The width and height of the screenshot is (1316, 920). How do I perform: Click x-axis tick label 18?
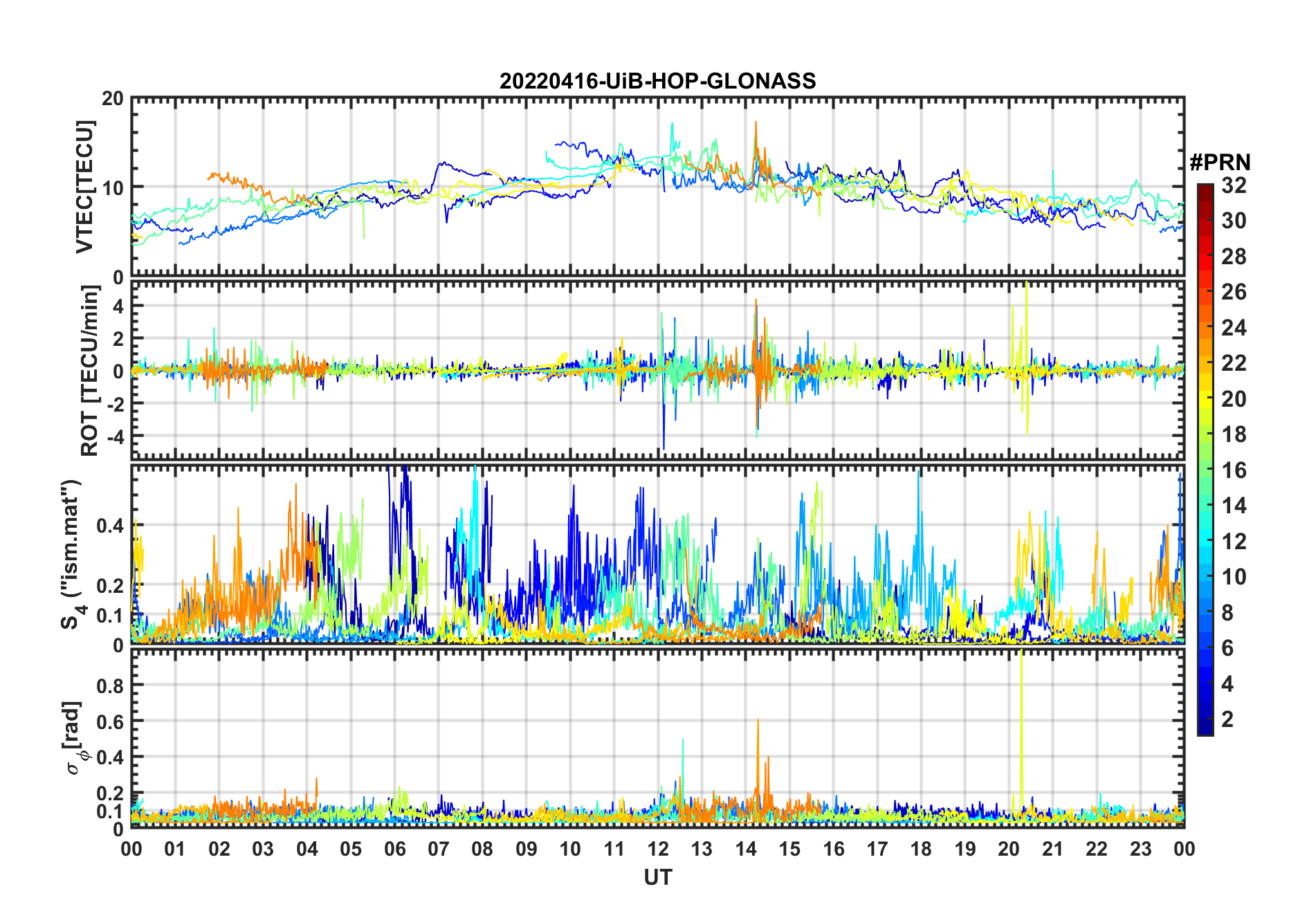coord(921,849)
